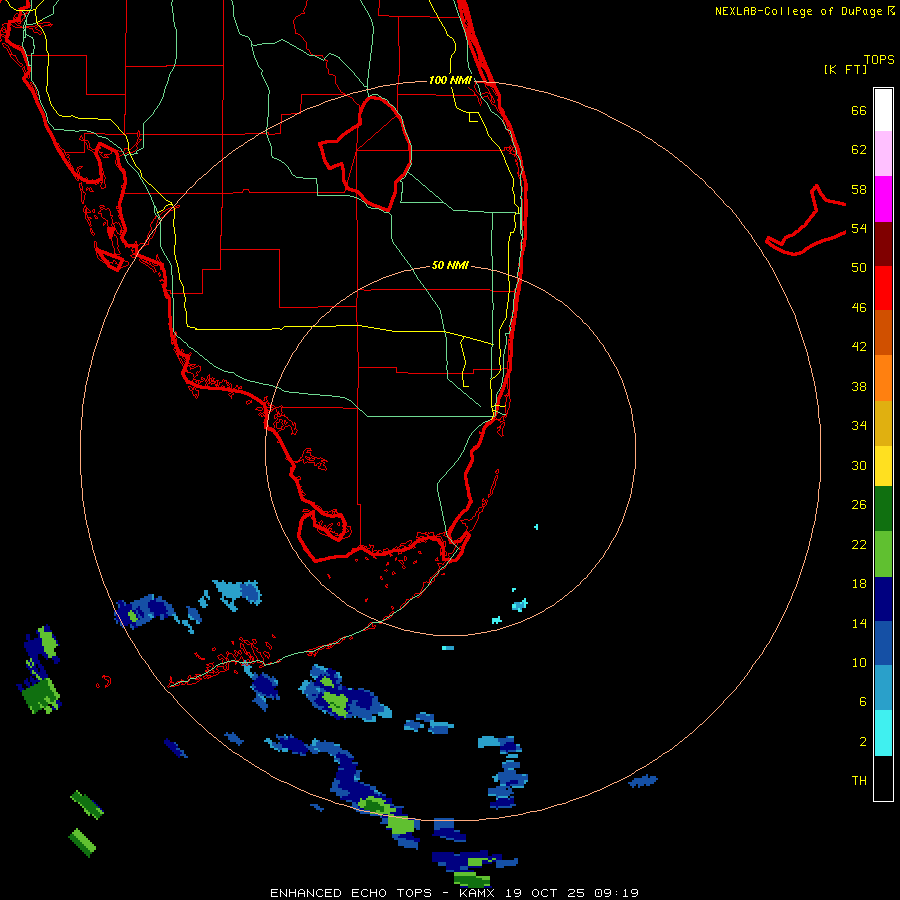Pick the gold 38 kft legend swatch
The height and width of the screenshot is (900, 900).
pos(883,424)
